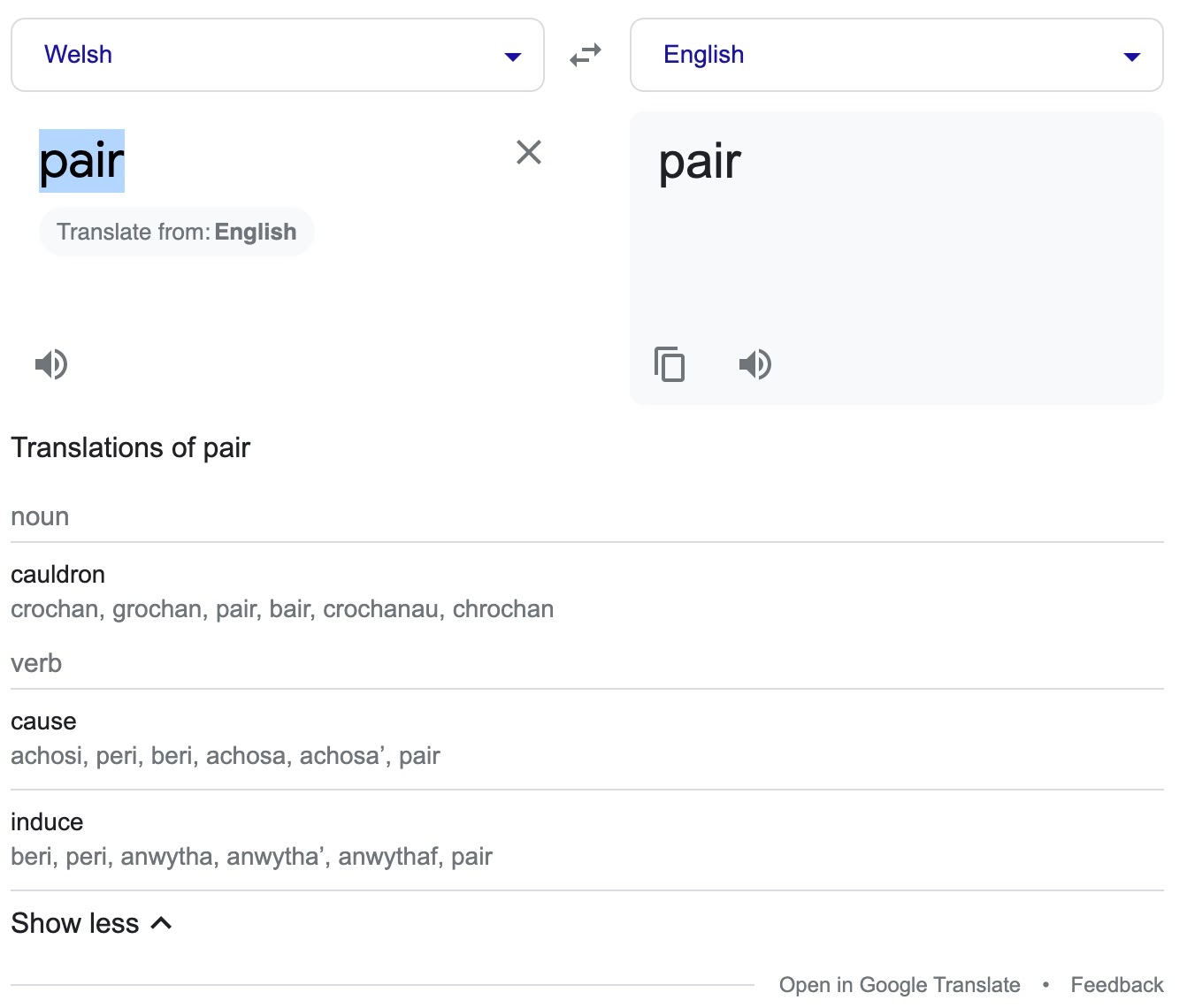The height and width of the screenshot is (1008, 1187).
Task: Collapse the extra translations list
Action: (74, 922)
